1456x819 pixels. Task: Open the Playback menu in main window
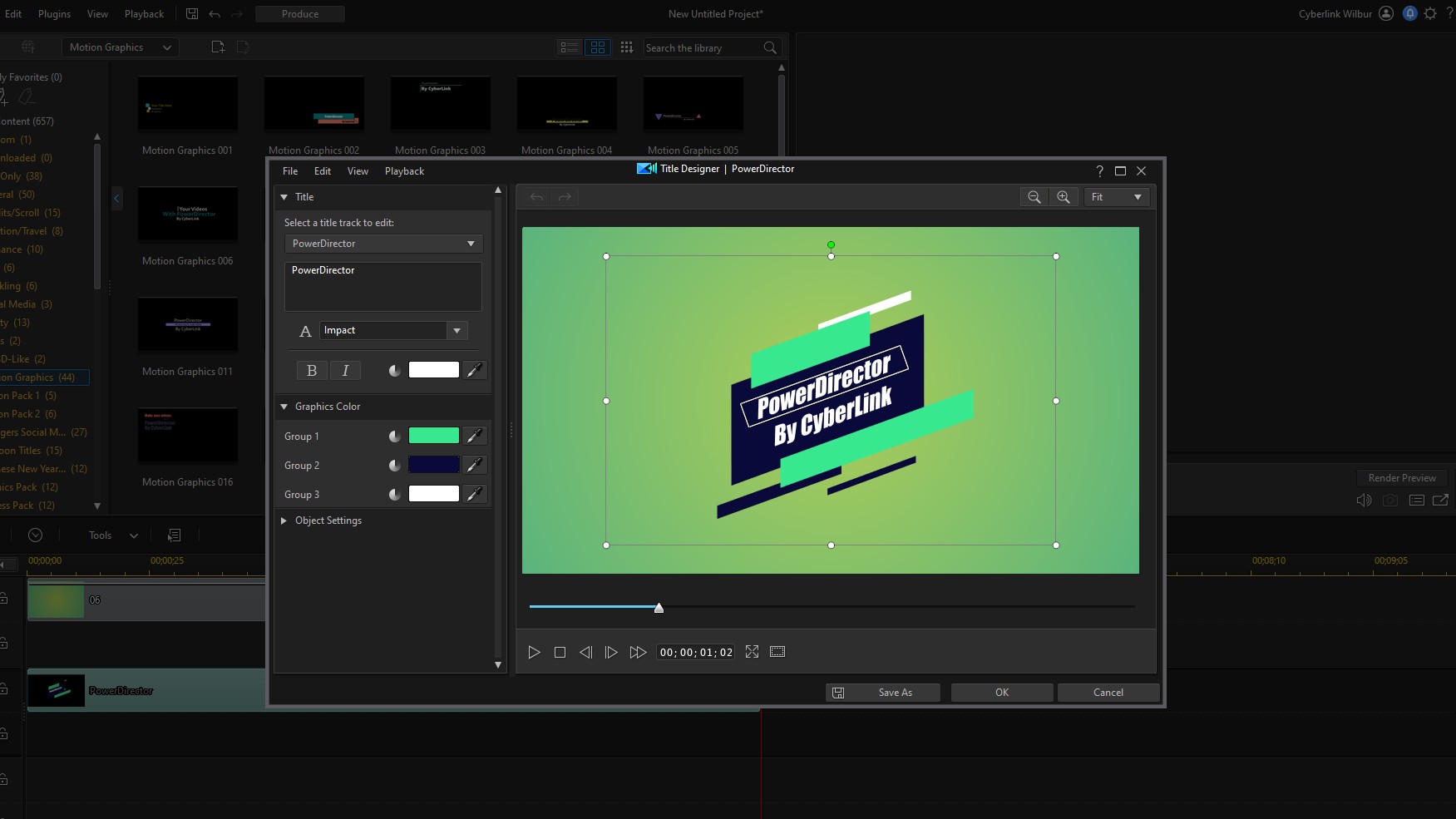click(x=144, y=14)
